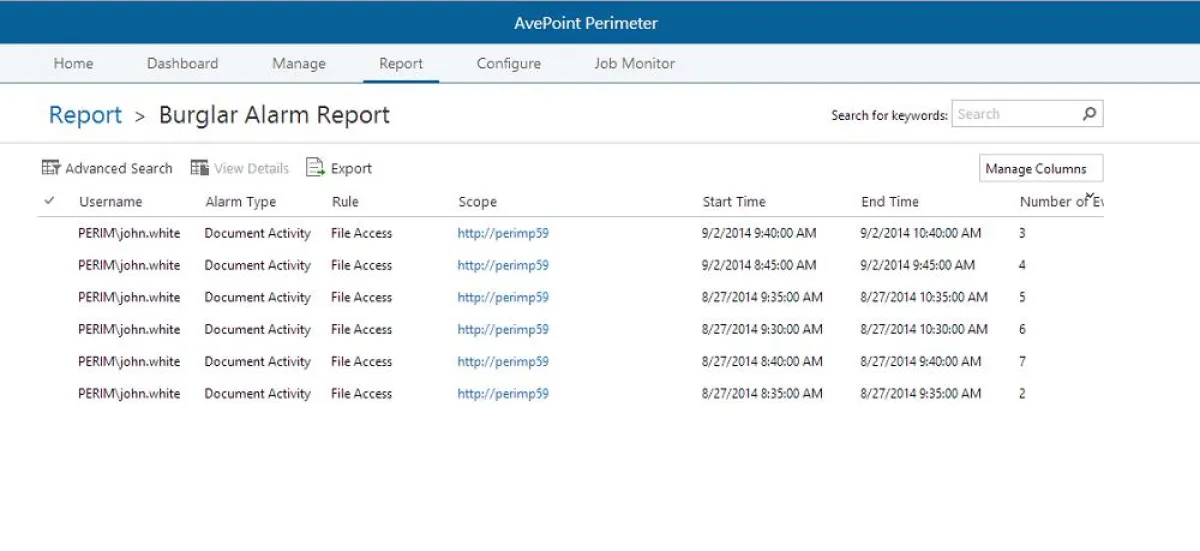Sort by the Alarm Type column header
The image size is (1200, 551).
tap(240, 202)
